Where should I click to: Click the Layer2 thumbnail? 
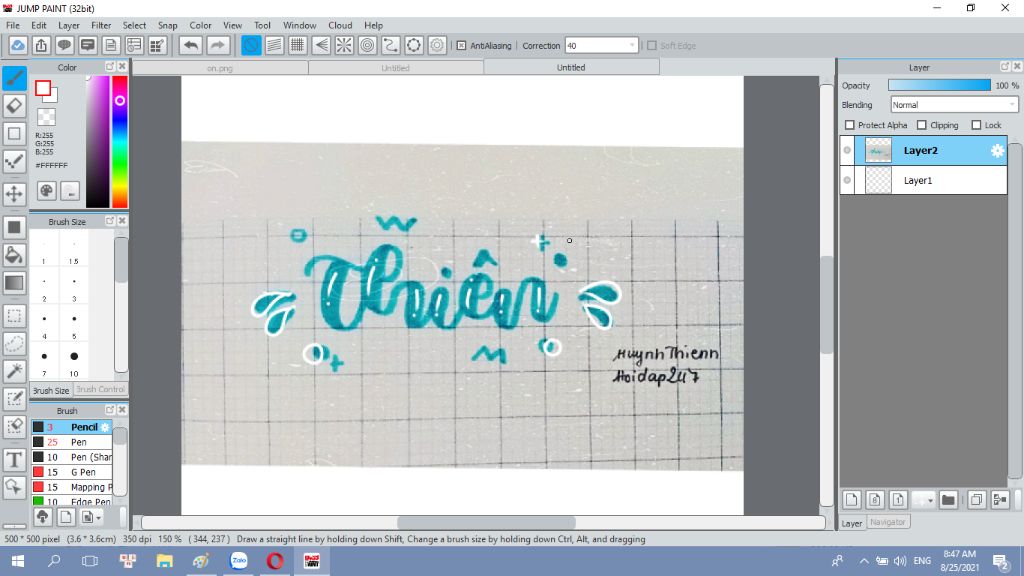(x=878, y=151)
